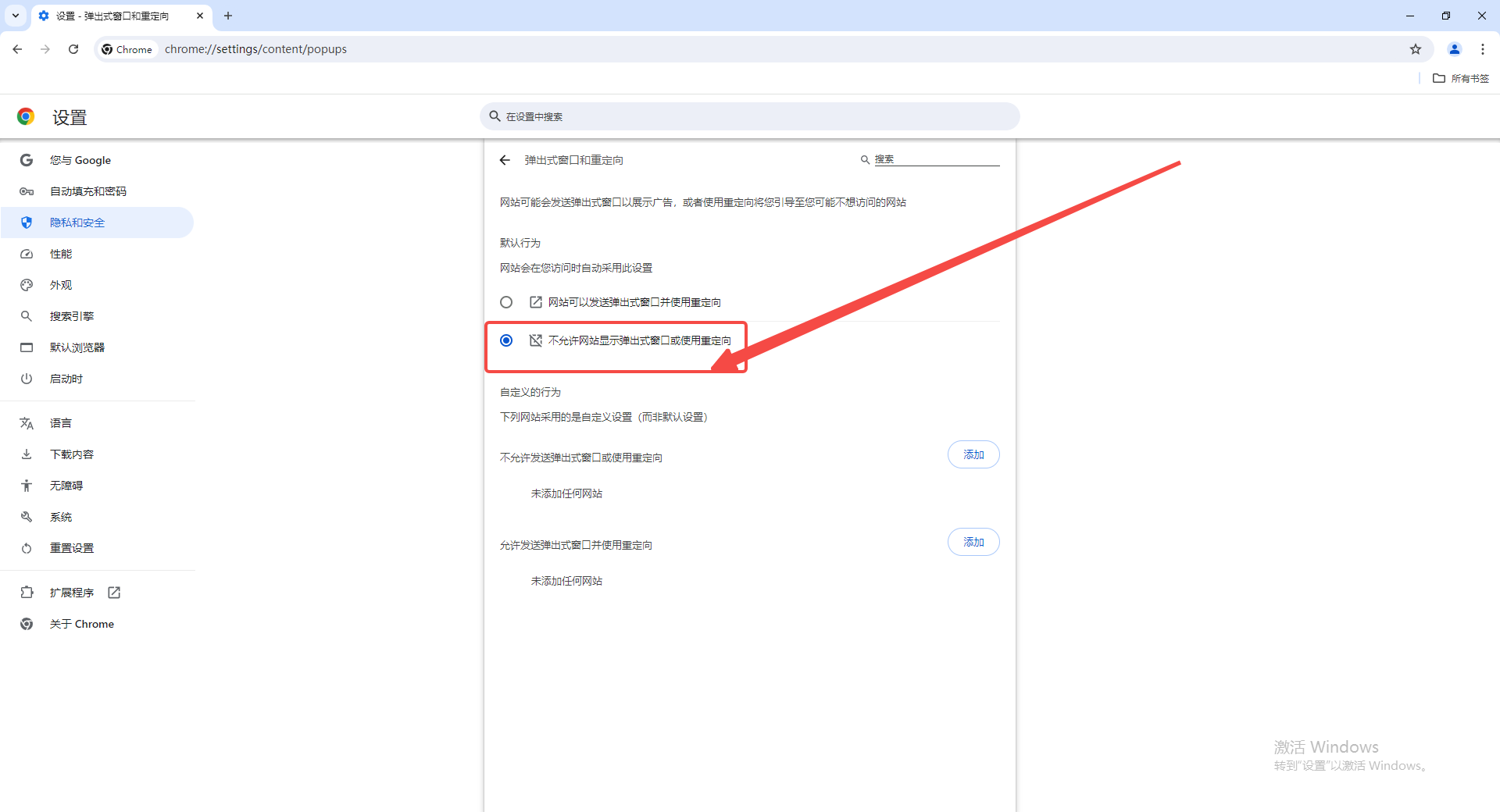Focus the 在设置中搜索 search box

point(750,116)
